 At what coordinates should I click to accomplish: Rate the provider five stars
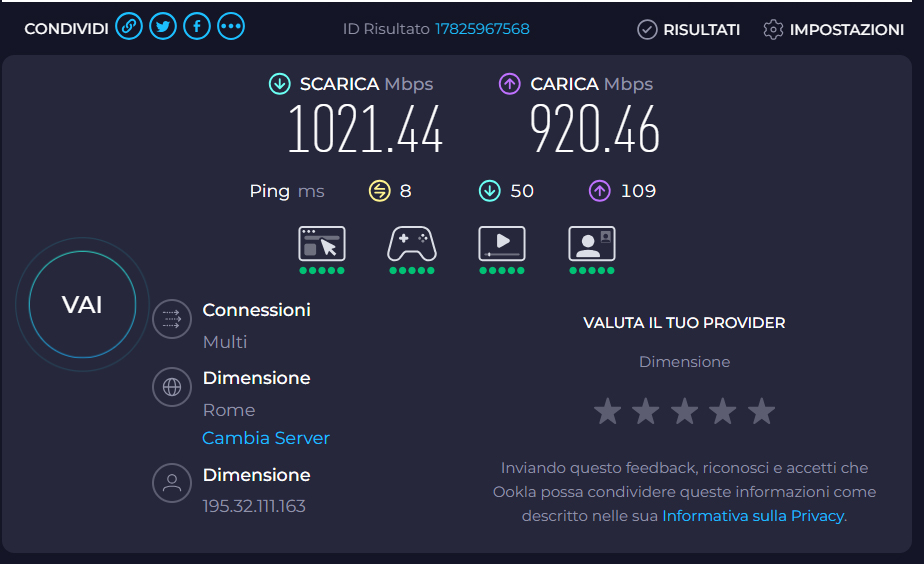(761, 411)
